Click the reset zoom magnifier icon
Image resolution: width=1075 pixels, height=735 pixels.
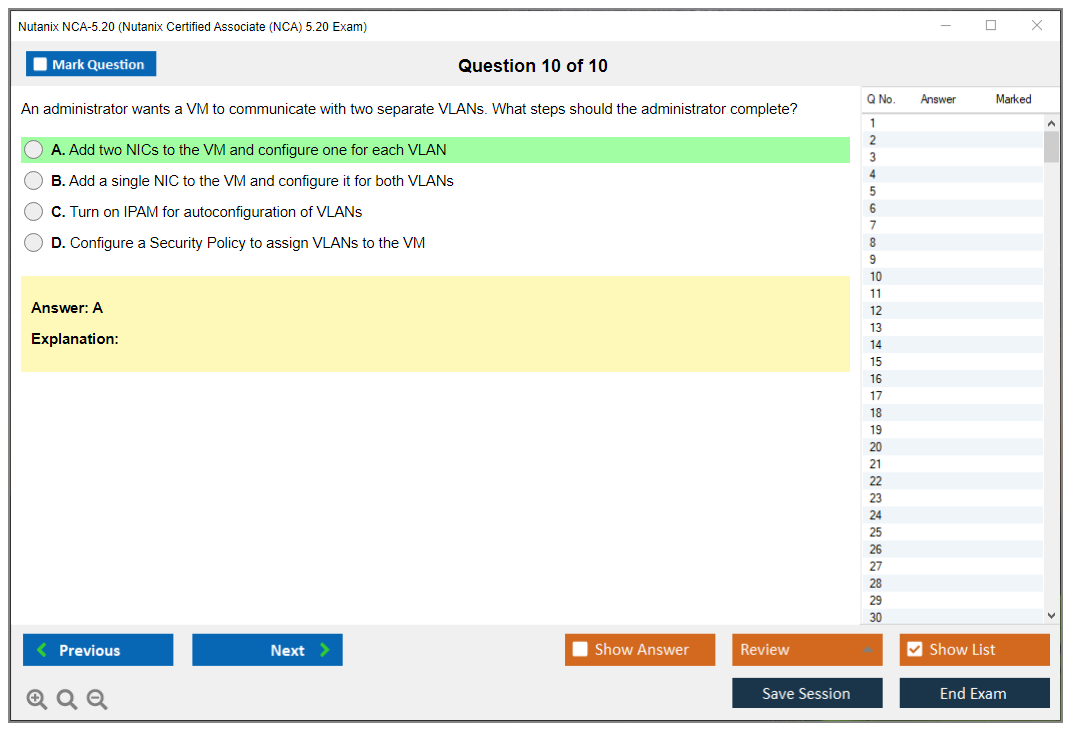(67, 700)
